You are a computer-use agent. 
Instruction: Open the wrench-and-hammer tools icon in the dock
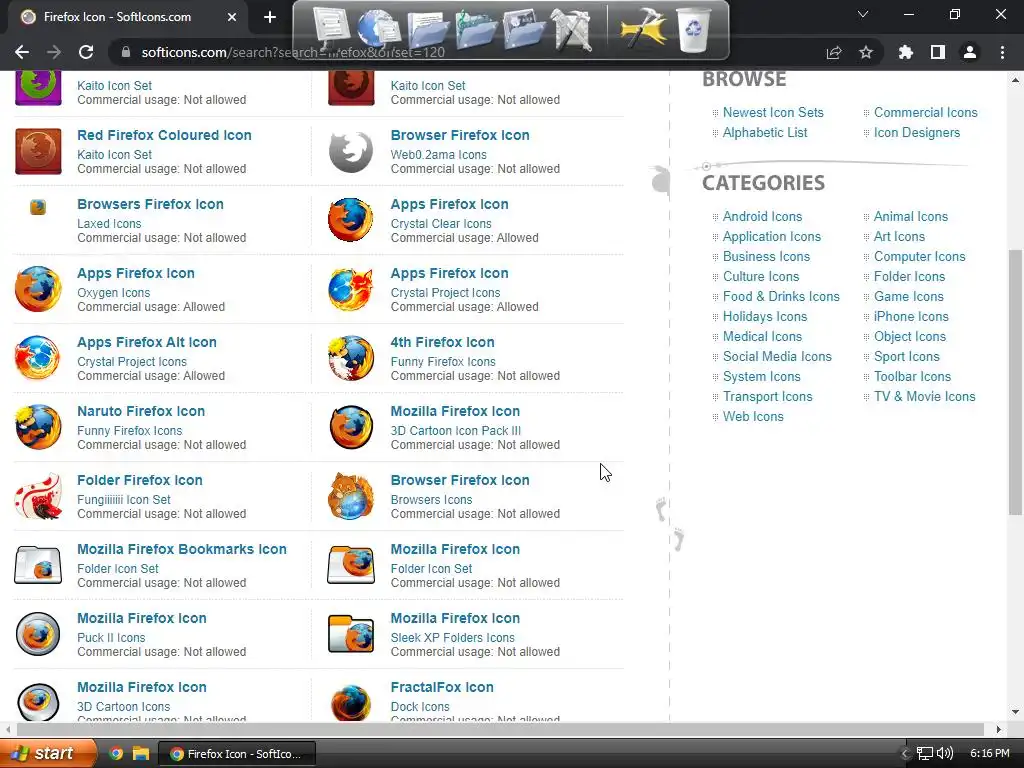coord(571,29)
